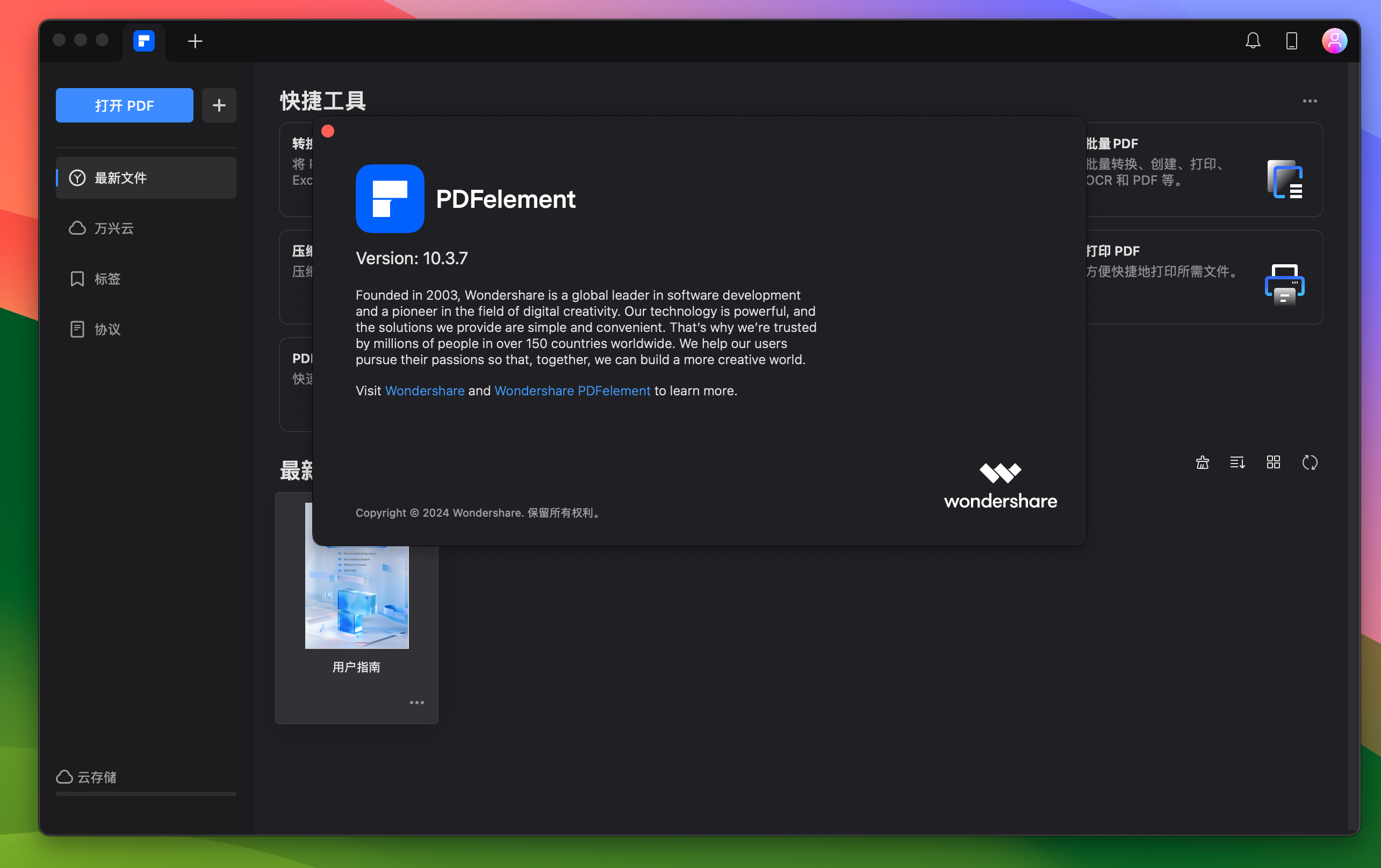Open the user account avatar

[x=1335, y=41]
